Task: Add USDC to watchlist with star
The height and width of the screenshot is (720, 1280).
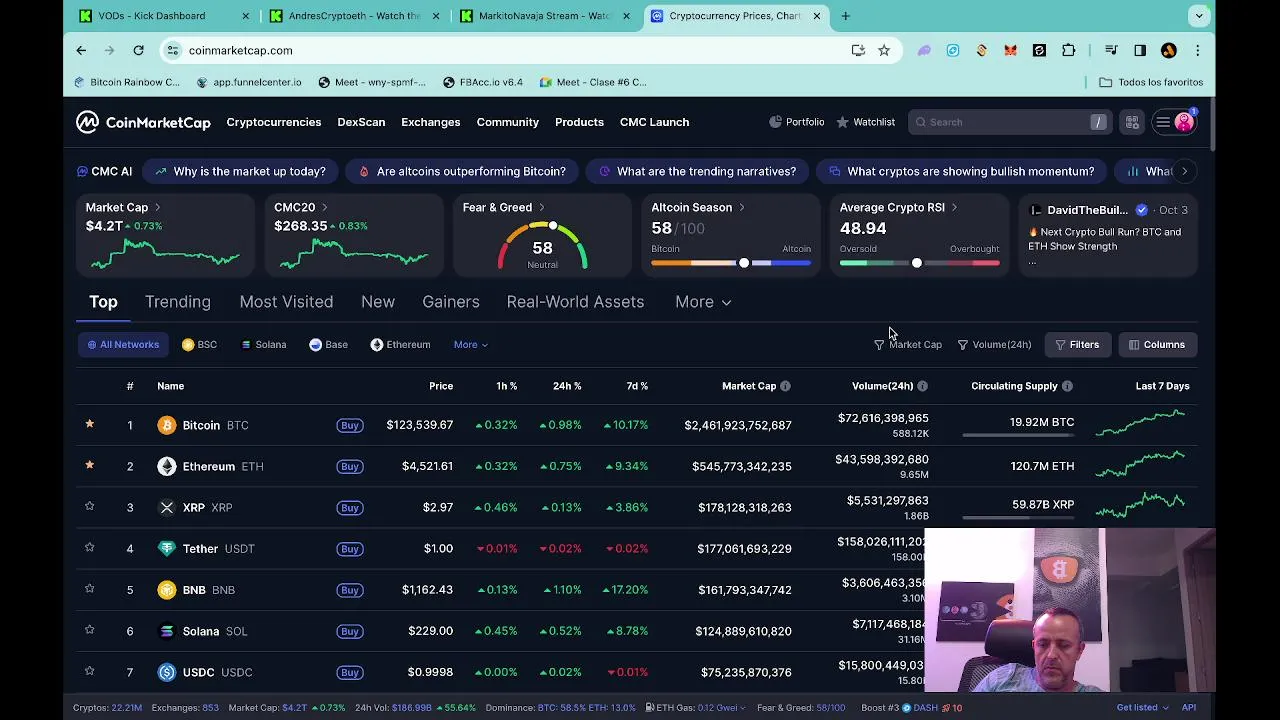Action: [x=89, y=671]
